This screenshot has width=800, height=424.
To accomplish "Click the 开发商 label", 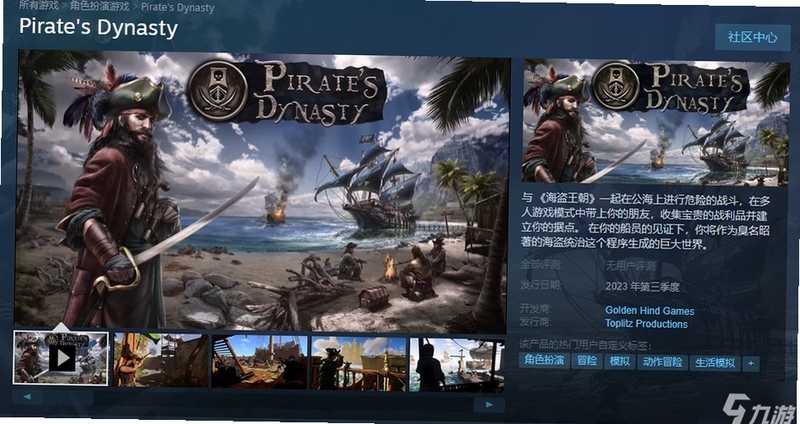I will pos(535,309).
